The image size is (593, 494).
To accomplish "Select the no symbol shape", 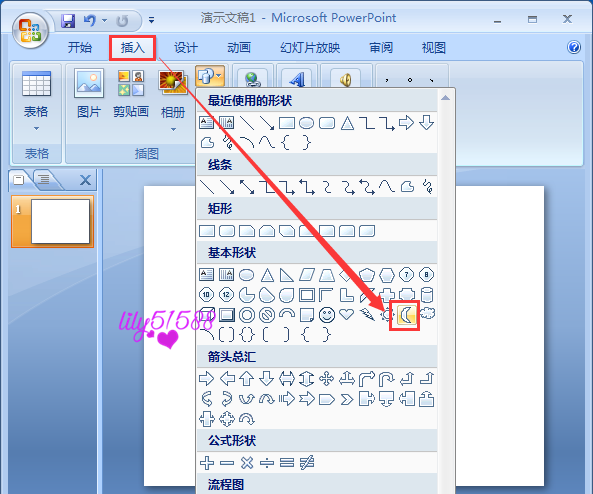I will (x=267, y=315).
